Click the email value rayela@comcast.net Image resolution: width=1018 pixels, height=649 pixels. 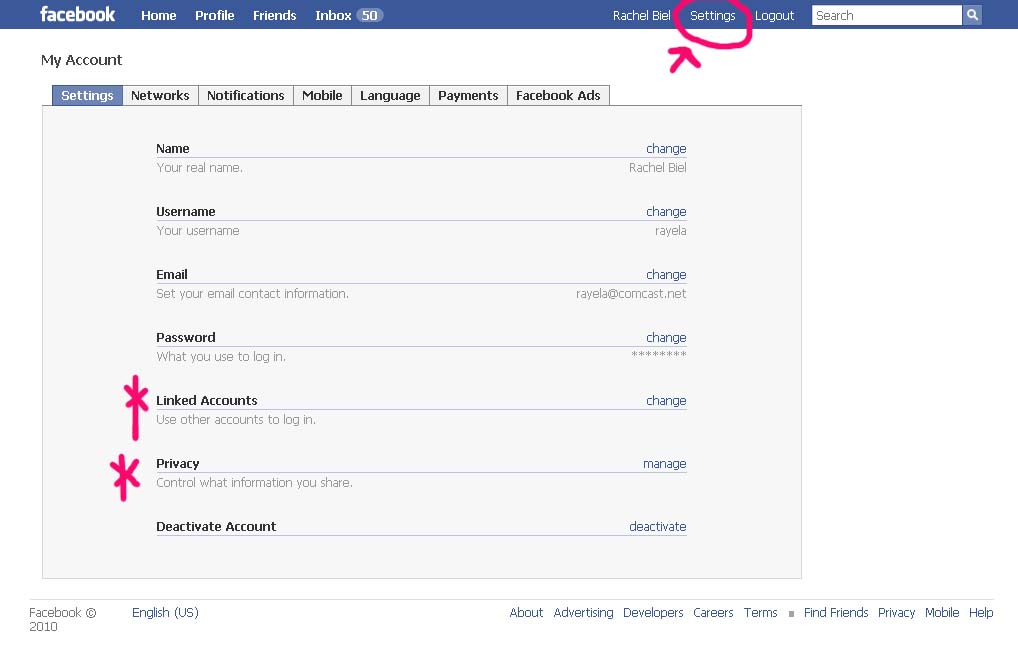[x=631, y=293]
